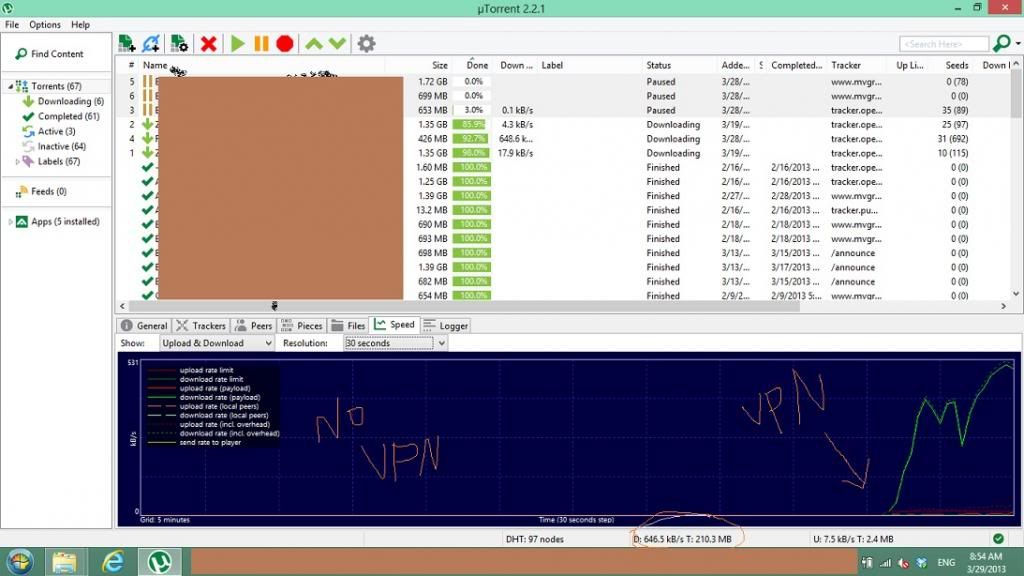1024x576 pixels.
Task: Open the Help menu
Action: [80, 25]
